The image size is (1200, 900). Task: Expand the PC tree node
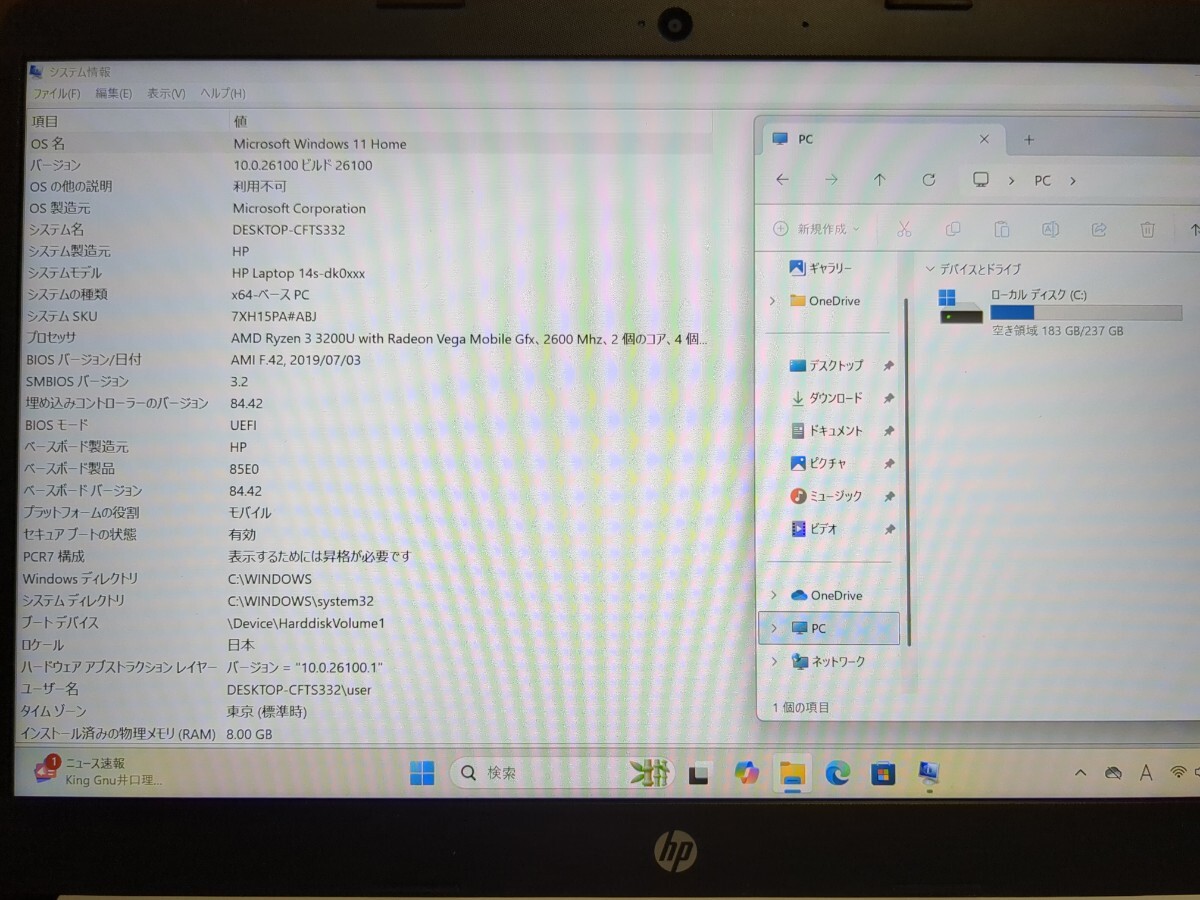coord(772,628)
